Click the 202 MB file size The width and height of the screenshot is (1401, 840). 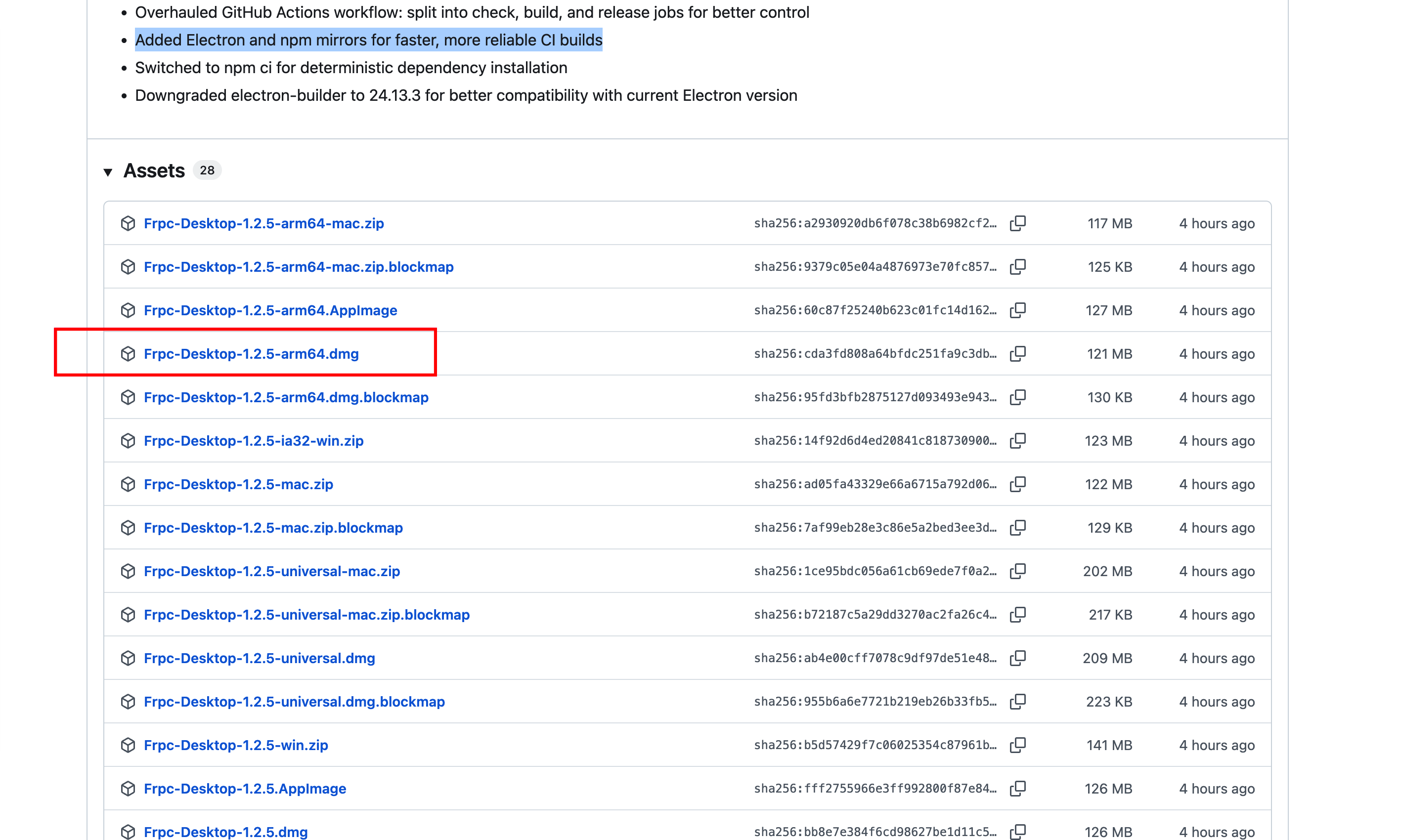1108,571
